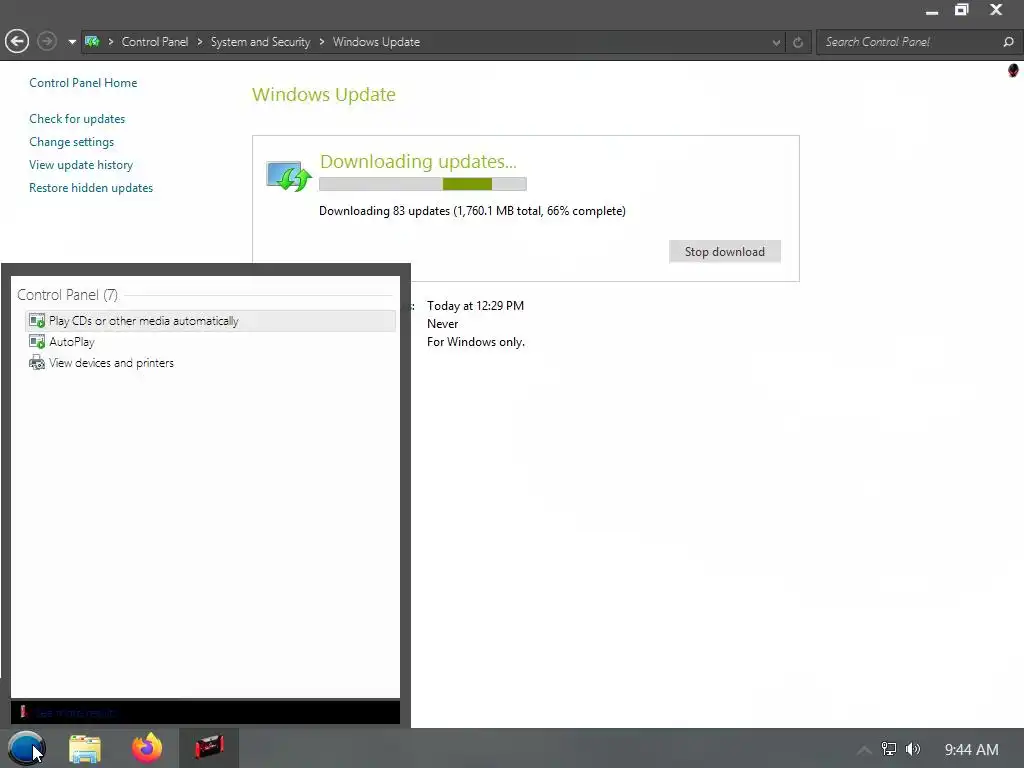This screenshot has height=768, width=1024.
Task: Click the red-black app taskbar icon
Action: tap(209, 748)
